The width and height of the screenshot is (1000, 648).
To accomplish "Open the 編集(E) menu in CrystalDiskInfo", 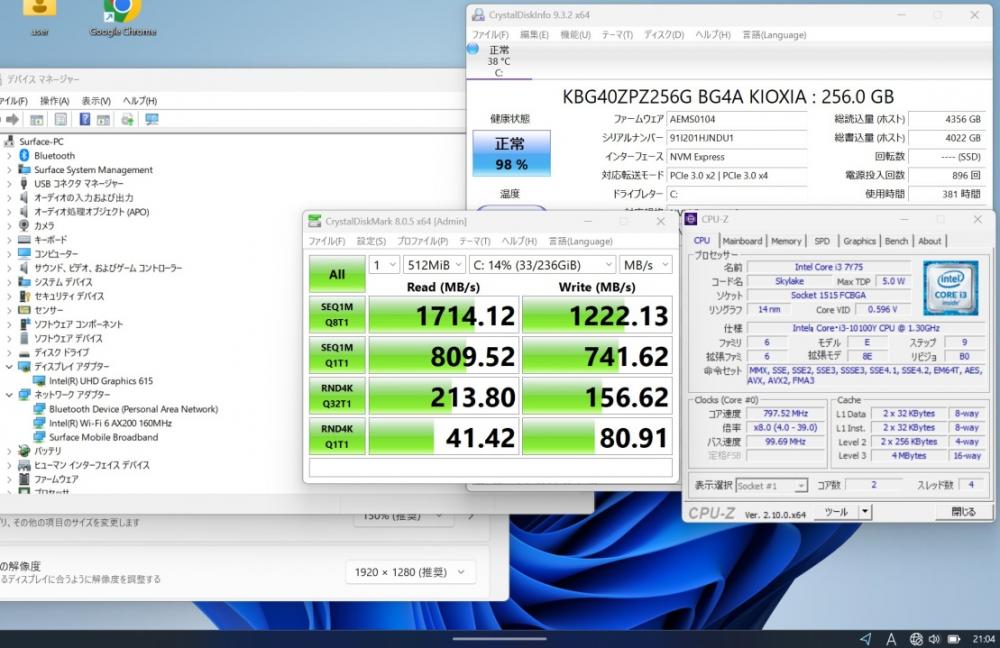I will point(534,34).
